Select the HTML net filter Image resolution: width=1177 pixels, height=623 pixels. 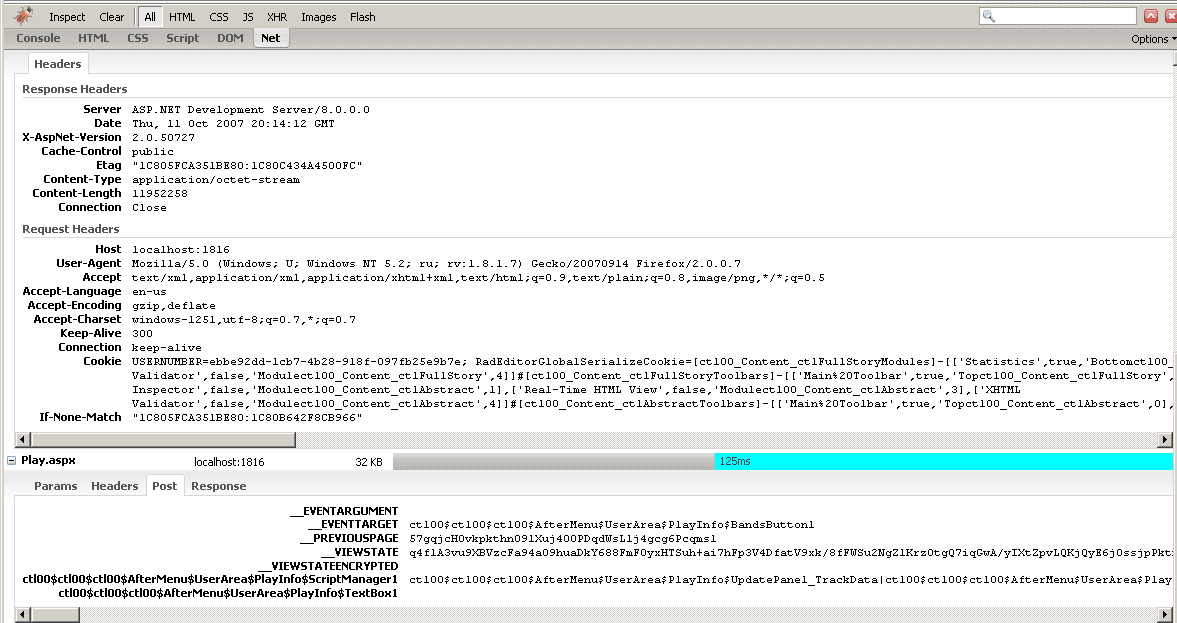tap(182, 17)
